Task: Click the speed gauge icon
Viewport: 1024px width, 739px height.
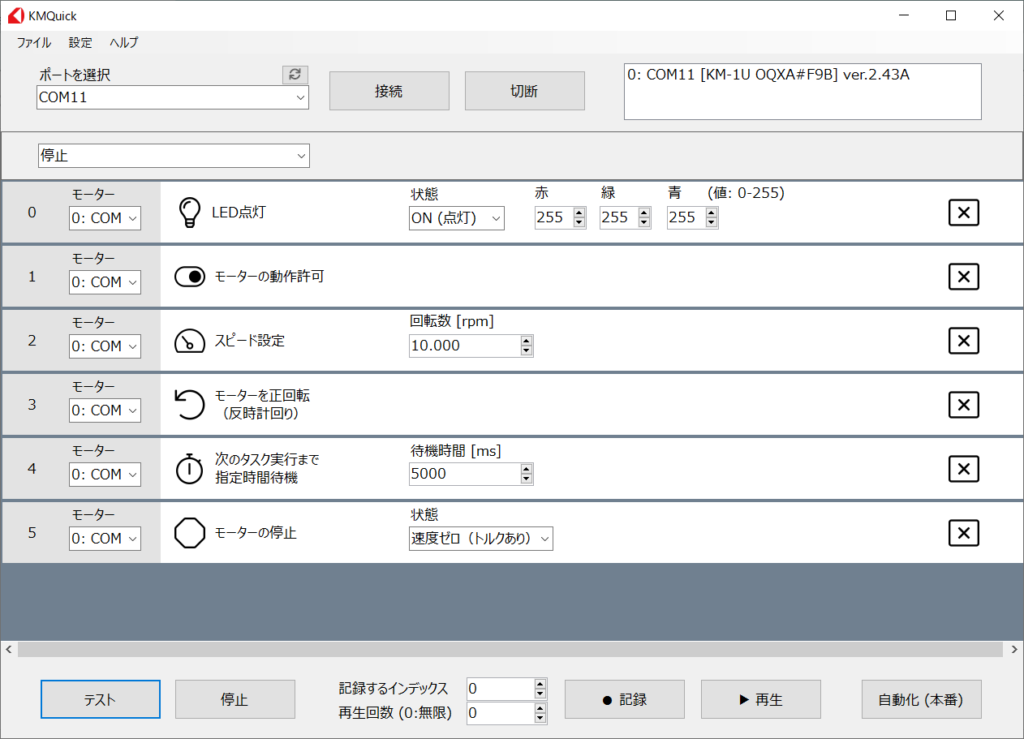Action: pos(189,341)
